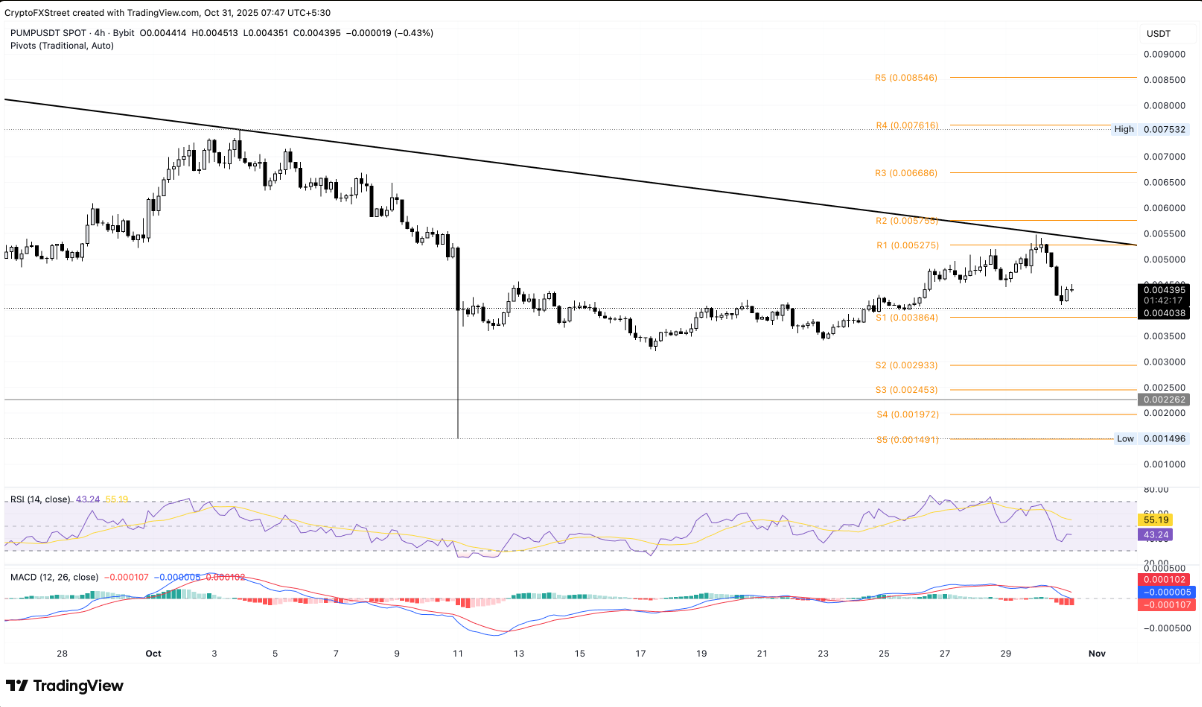Click the Oct label on time axis
The width and height of the screenshot is (1202, 707).
coord(152,652)
